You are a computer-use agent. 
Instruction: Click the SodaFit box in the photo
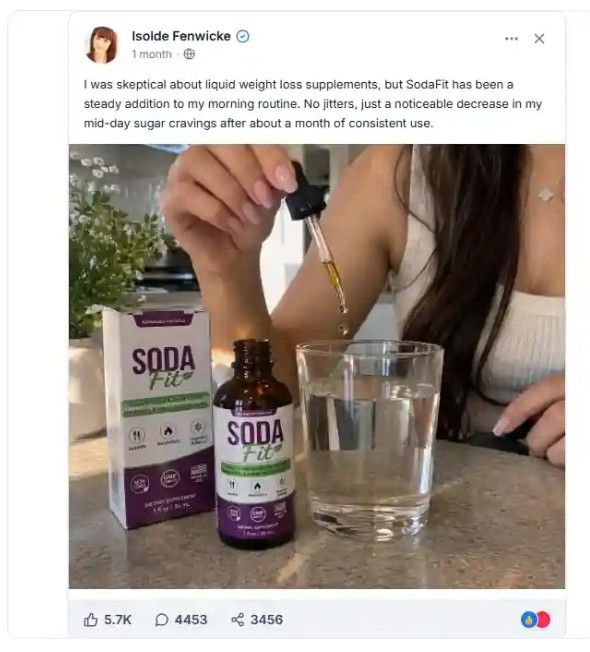(158, 418)
